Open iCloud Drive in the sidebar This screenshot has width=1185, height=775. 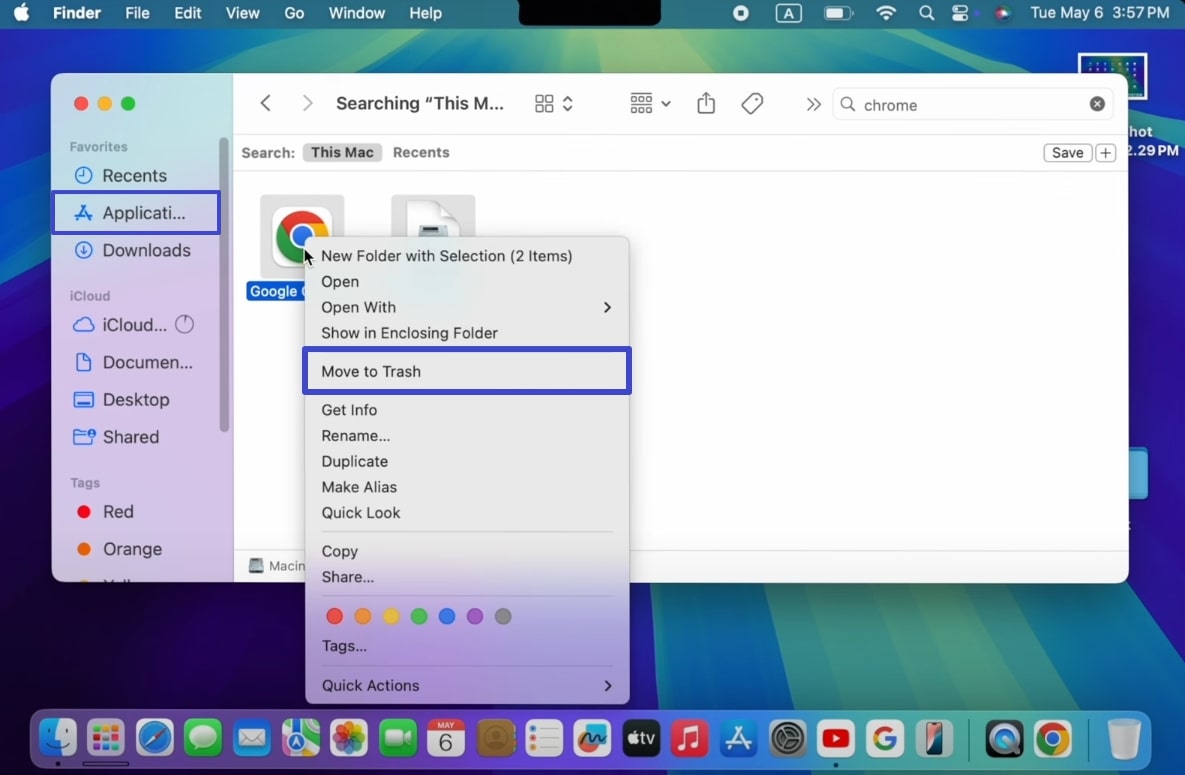(136, 324)
